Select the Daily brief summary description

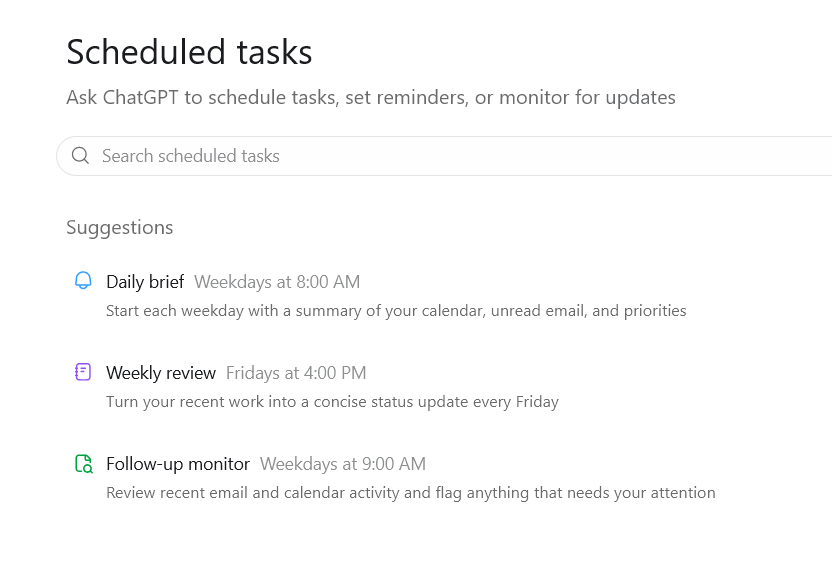click(x=396, y=310)
